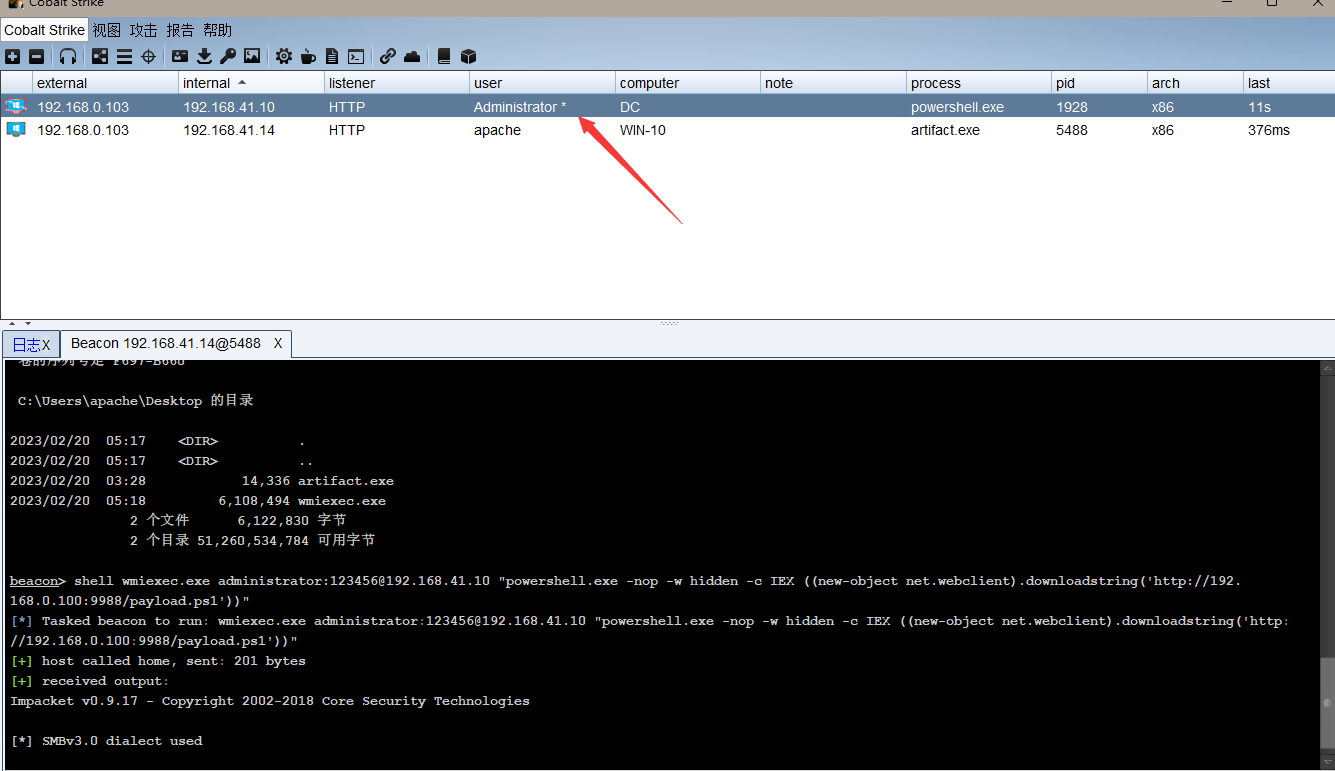Click the Manage Web Server cloud icon
The image size is (1335, 771).
point(412,57)
